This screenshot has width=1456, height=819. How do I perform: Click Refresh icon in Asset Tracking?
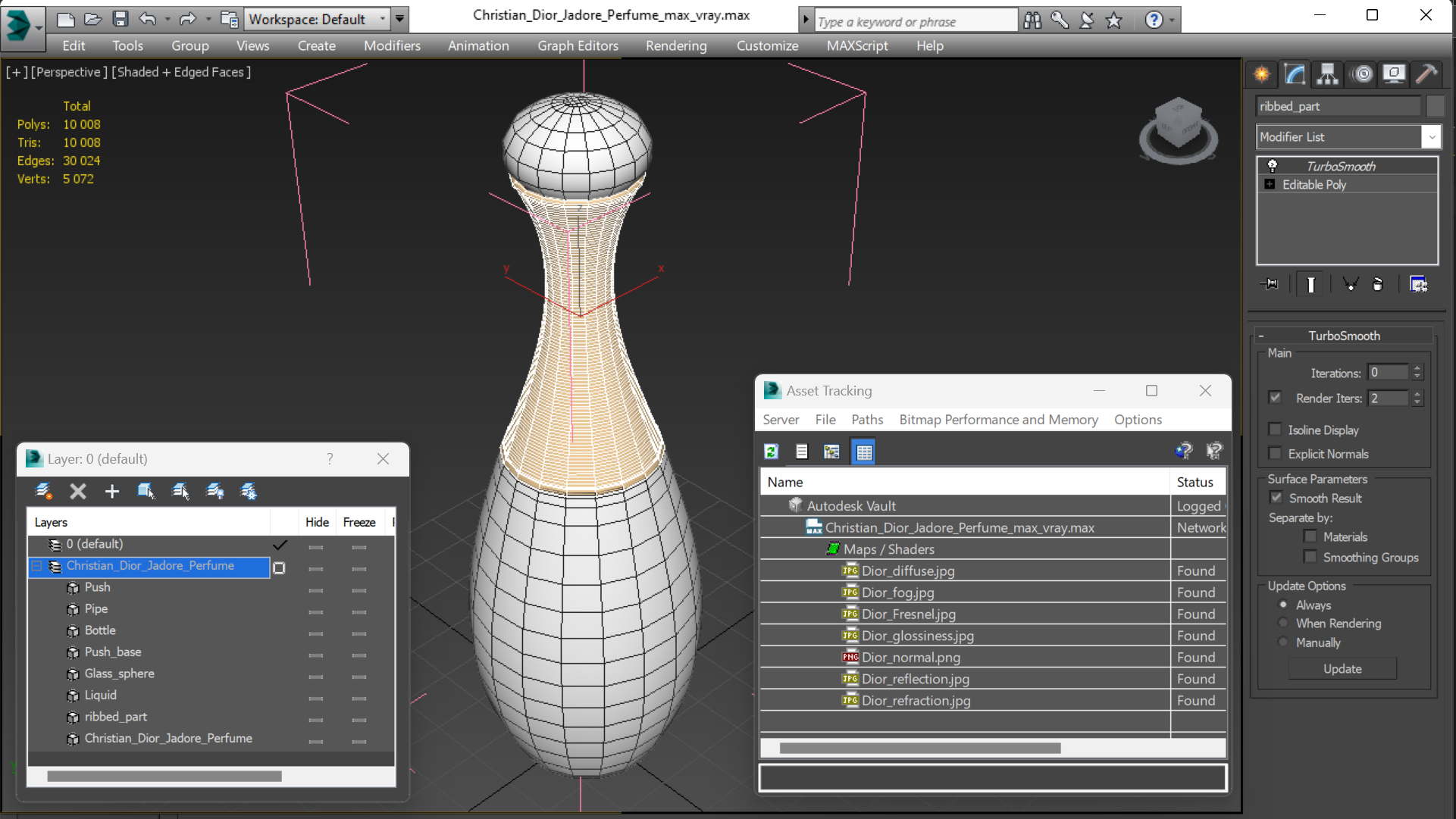coord(772,452)
